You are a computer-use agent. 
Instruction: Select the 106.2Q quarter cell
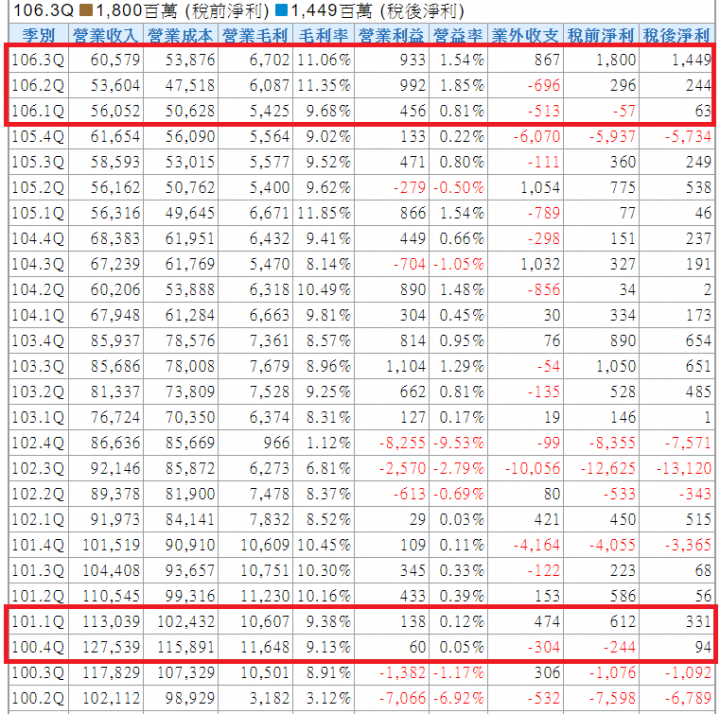click(x=39, y=85)
